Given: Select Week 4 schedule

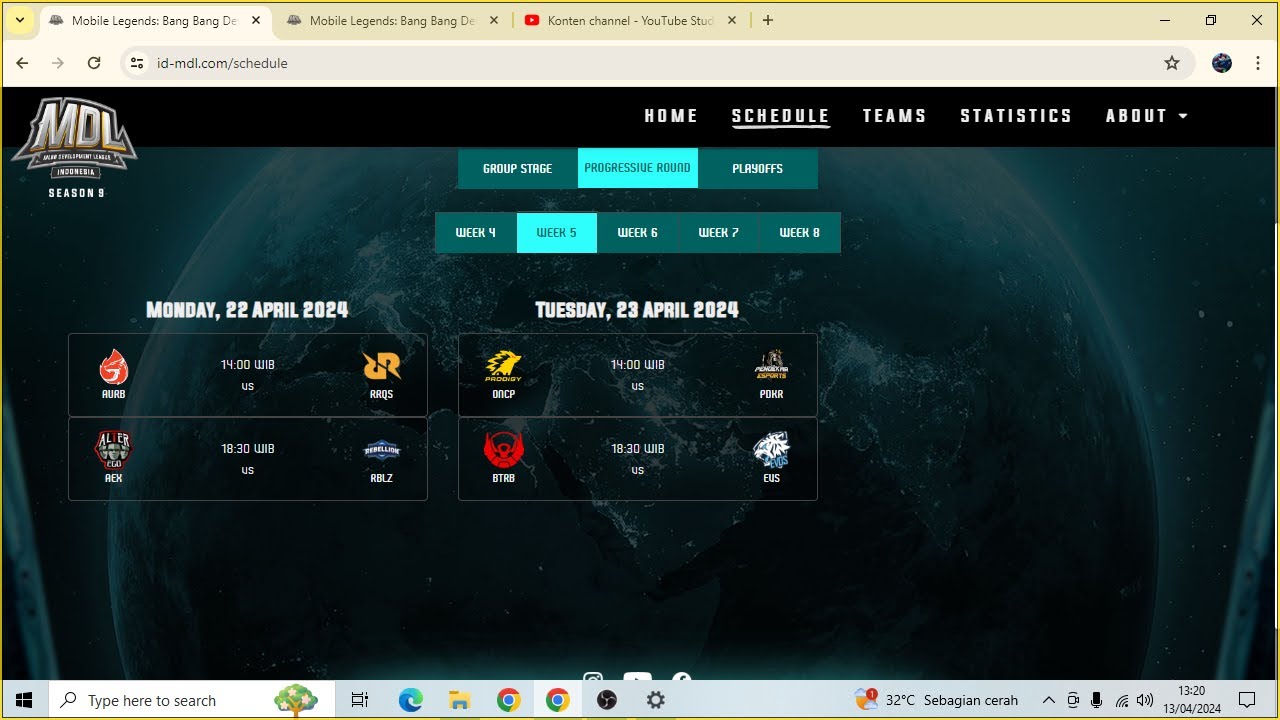Looking at the screenshot, I should [x=476, y=233].
